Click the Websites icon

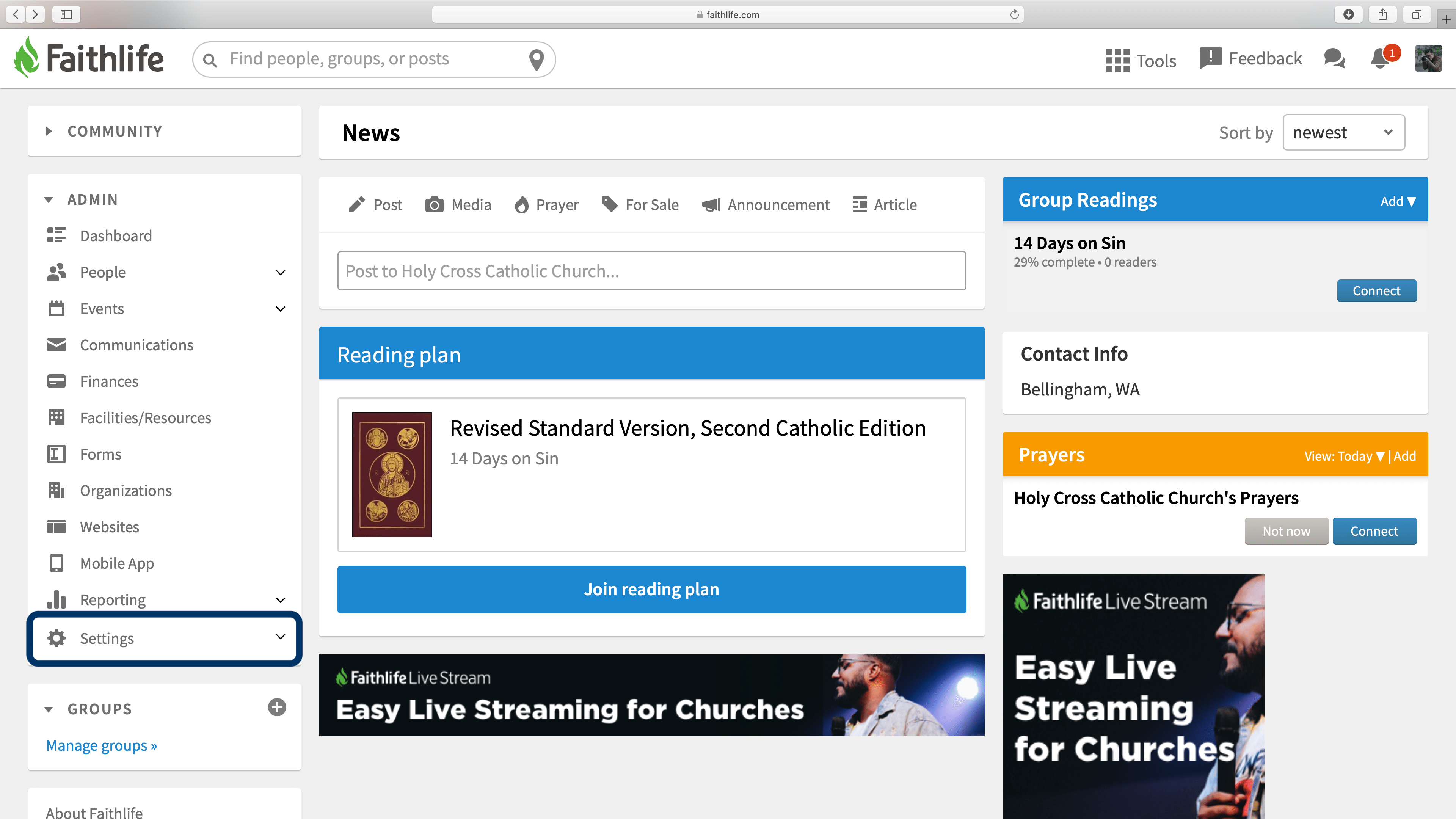point(56,527)
